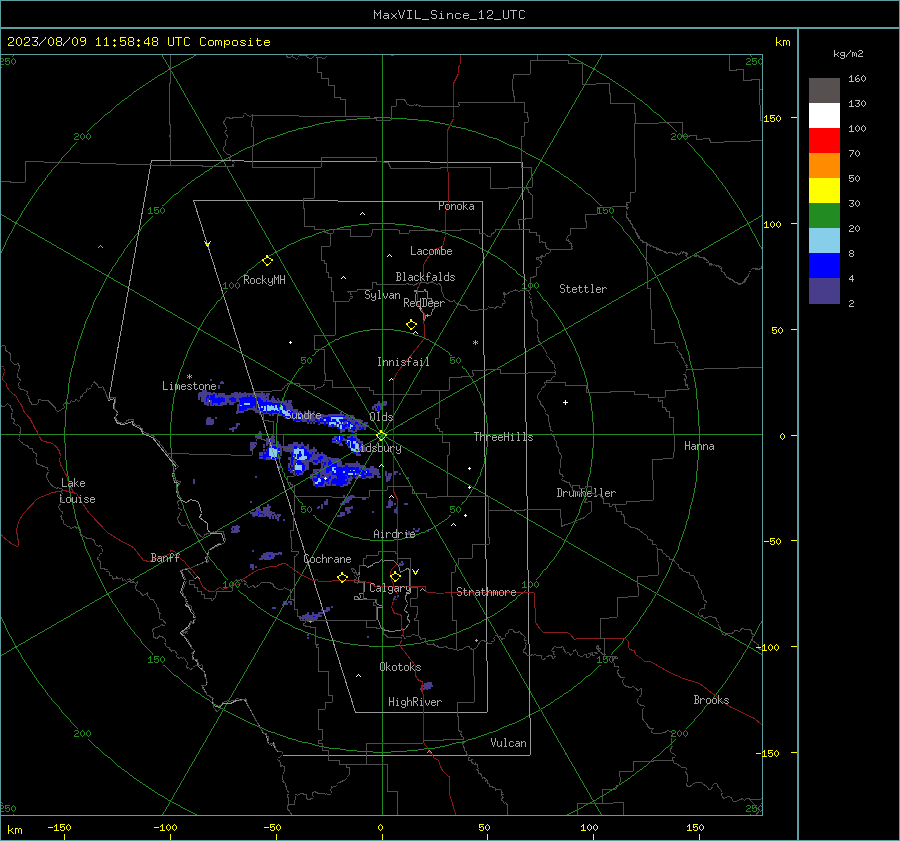Click the Ponoka town label
The image size is (900, 841).
(456, 206)
